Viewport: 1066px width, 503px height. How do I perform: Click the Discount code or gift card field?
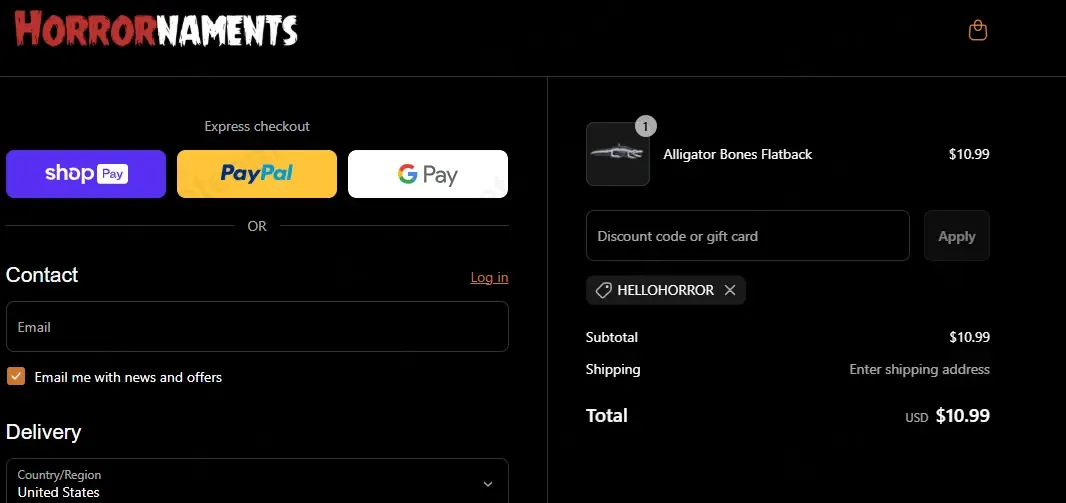(x=748, y=236)
